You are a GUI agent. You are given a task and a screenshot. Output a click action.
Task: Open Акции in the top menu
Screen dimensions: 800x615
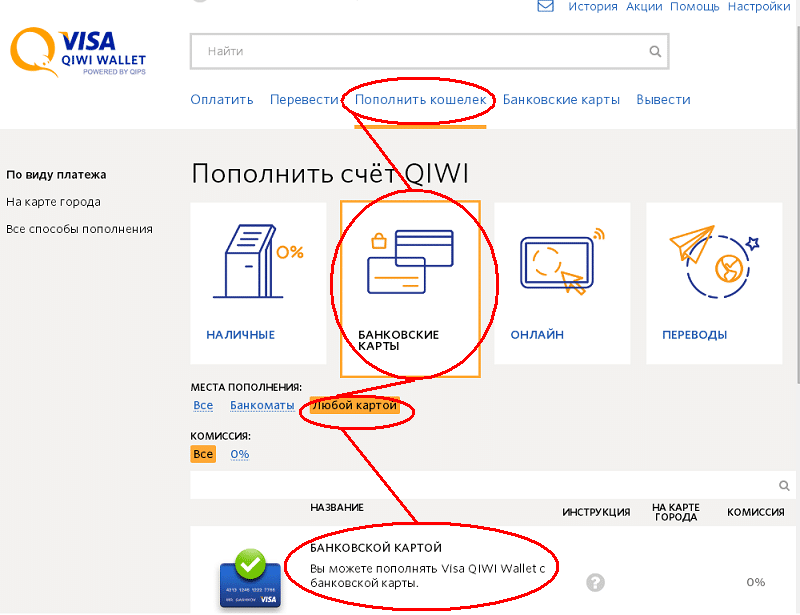(644, 7)
